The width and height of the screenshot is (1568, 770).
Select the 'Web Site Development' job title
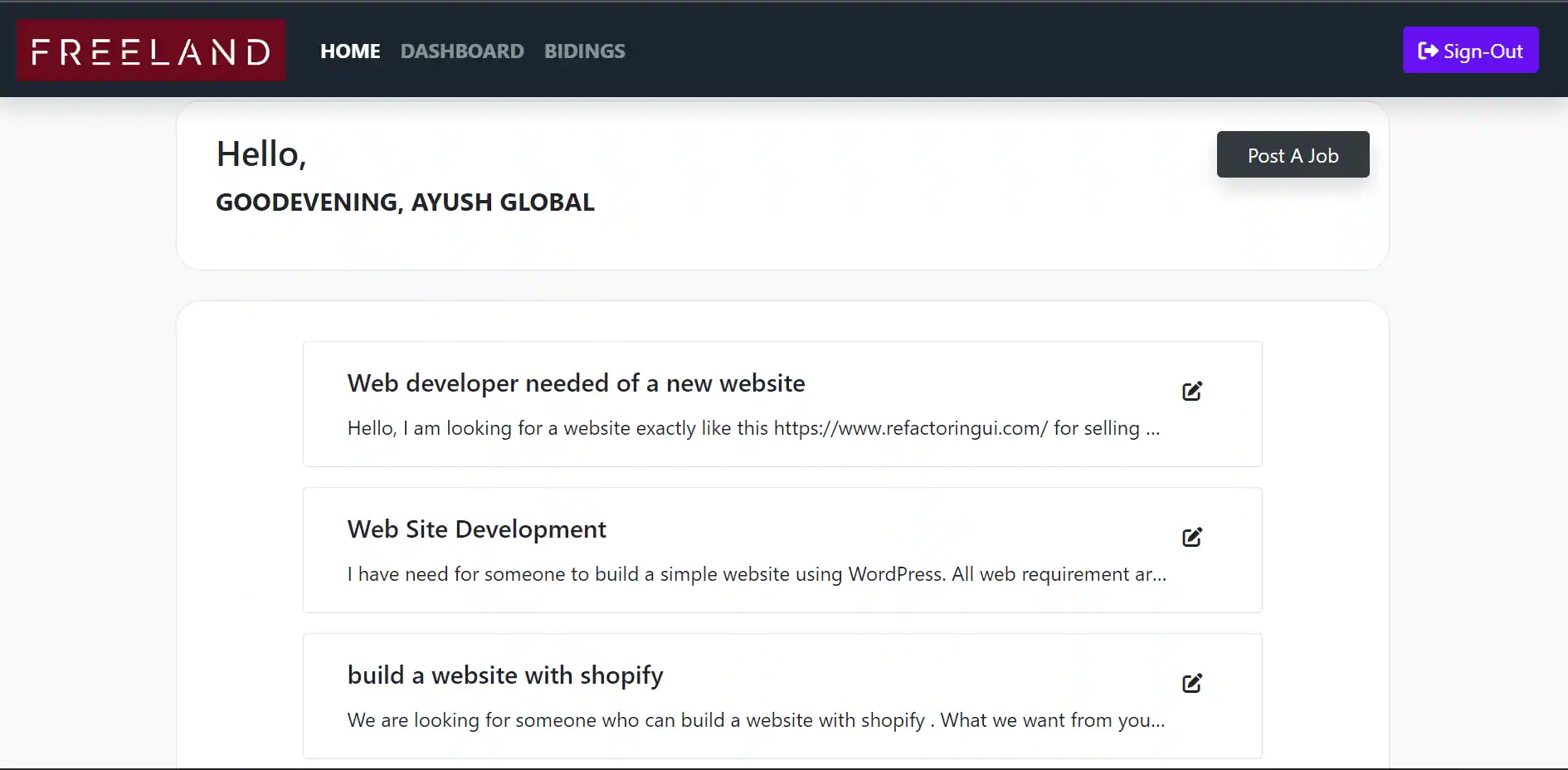pyautogui.click(x=476, y=529)
